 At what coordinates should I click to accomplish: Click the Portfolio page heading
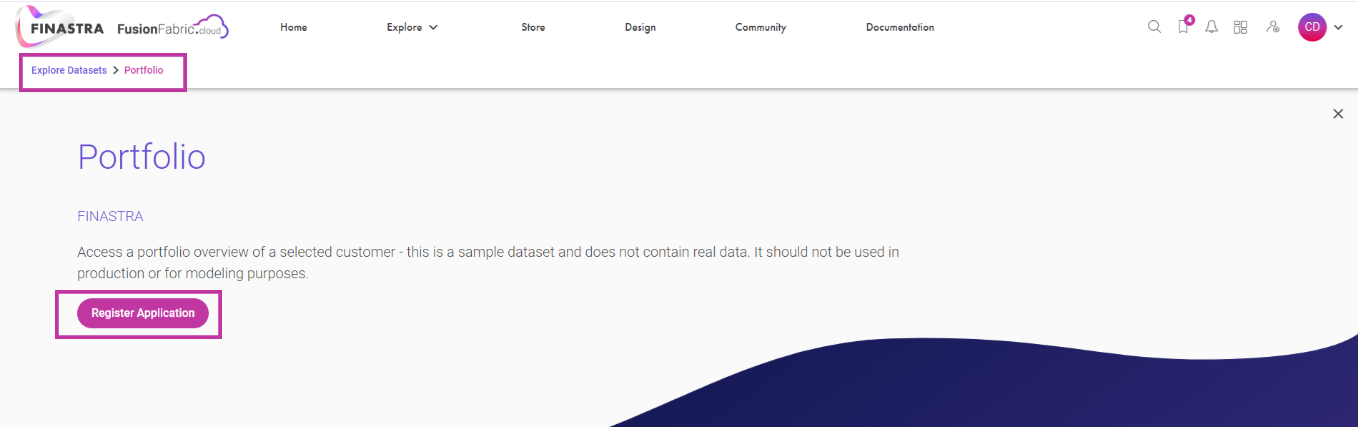(x=142, y=158)
